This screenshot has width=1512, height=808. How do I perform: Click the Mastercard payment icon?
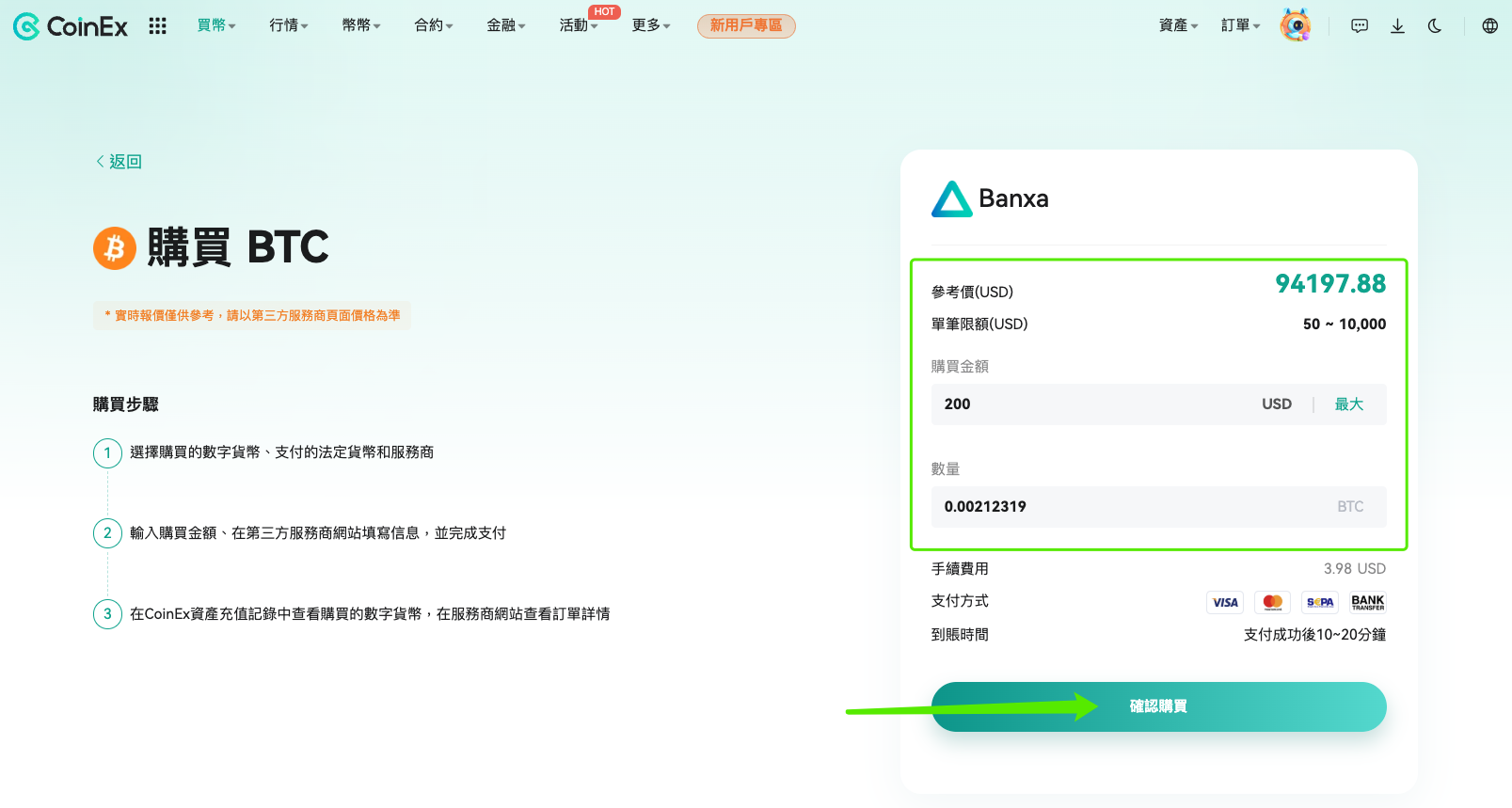tap(1272, 602)
